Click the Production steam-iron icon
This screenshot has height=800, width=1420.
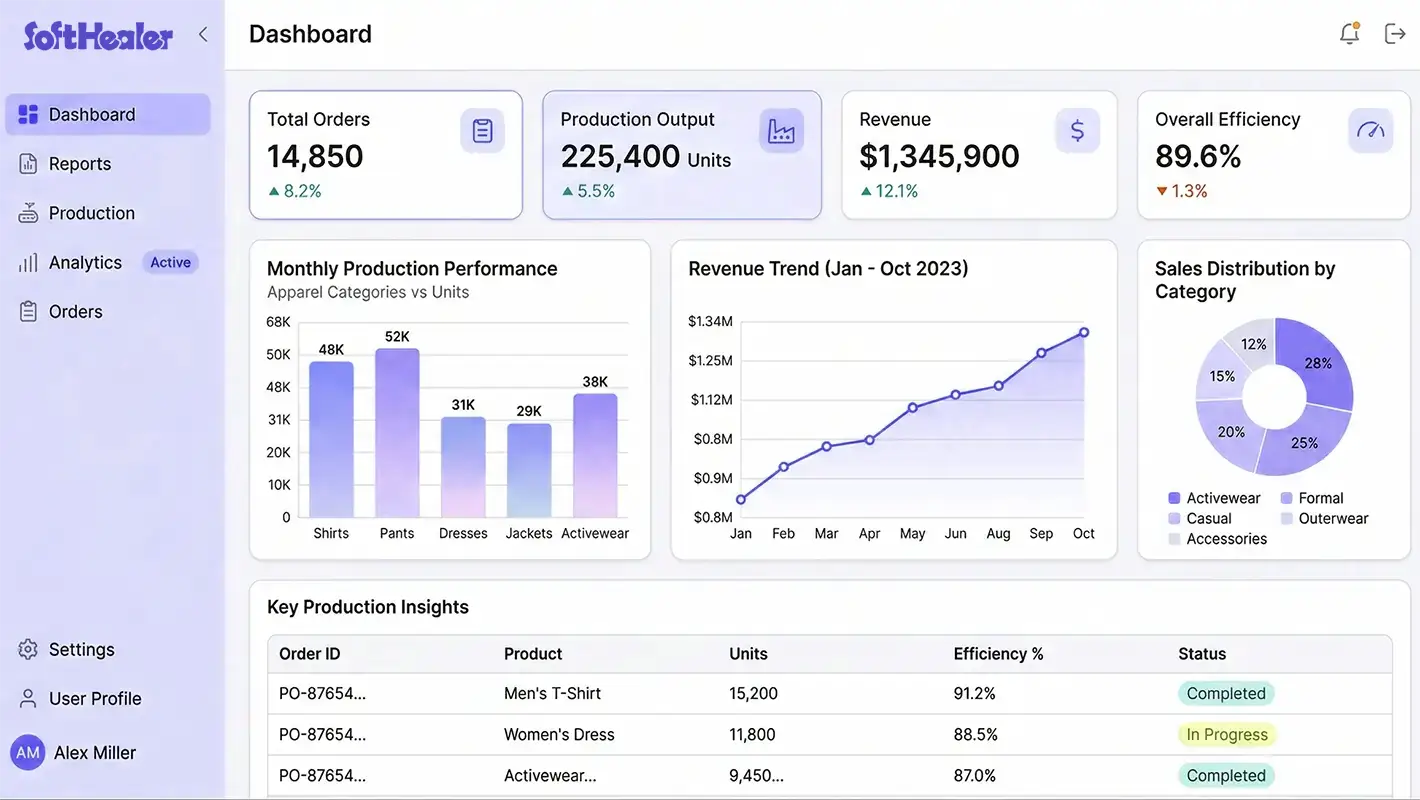[x=28, y=212]
